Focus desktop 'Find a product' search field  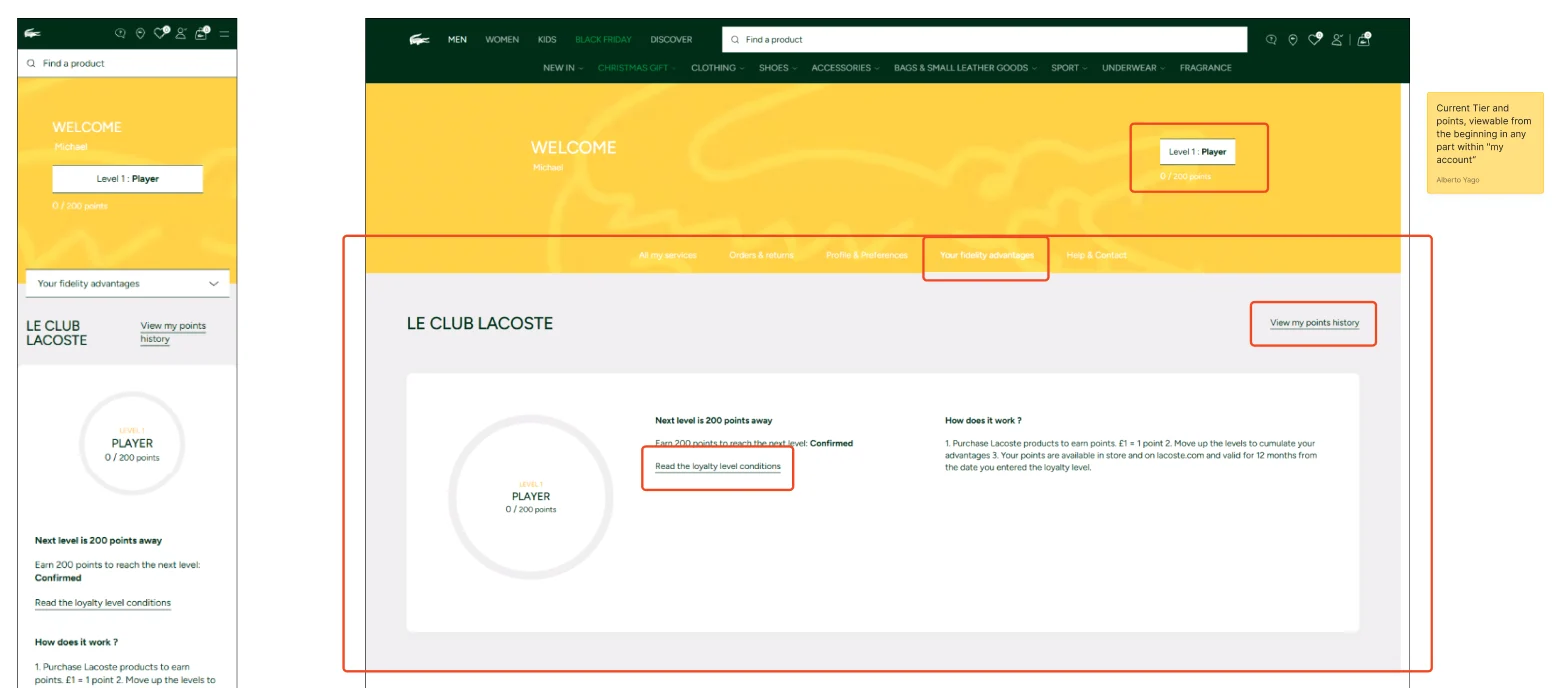pos(985,40)
